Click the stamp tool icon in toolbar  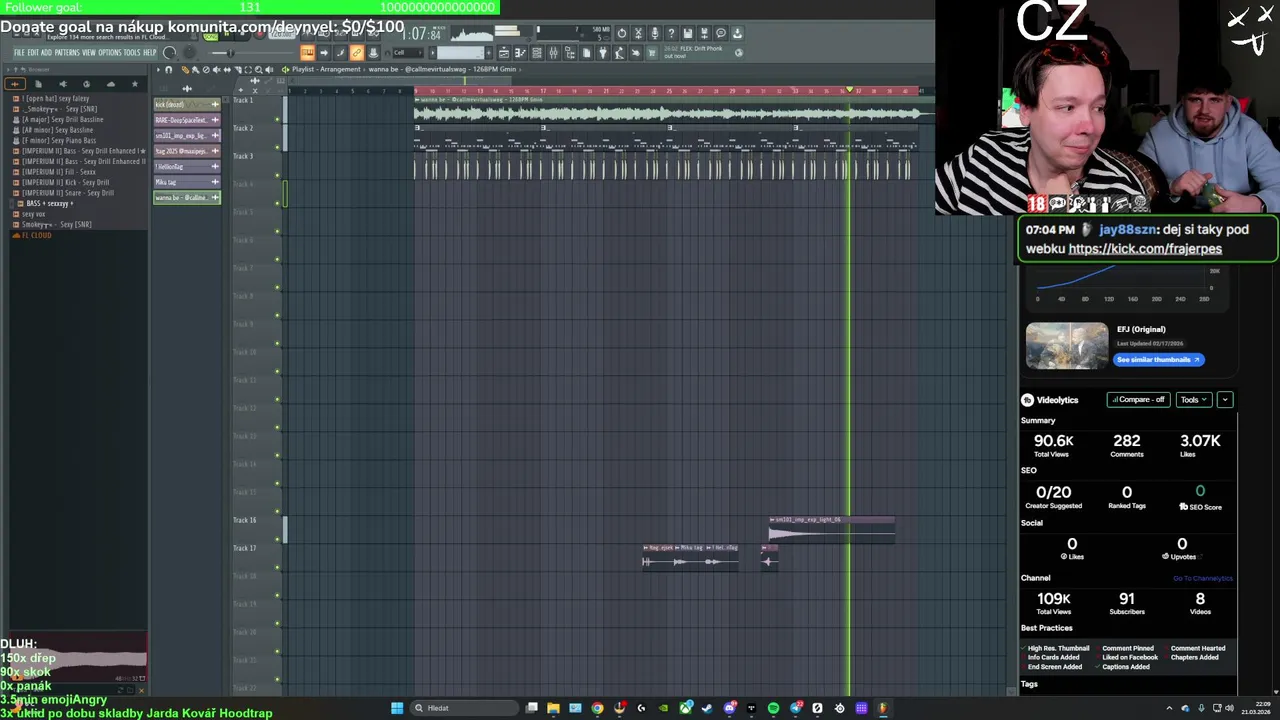tap(373, 52)
